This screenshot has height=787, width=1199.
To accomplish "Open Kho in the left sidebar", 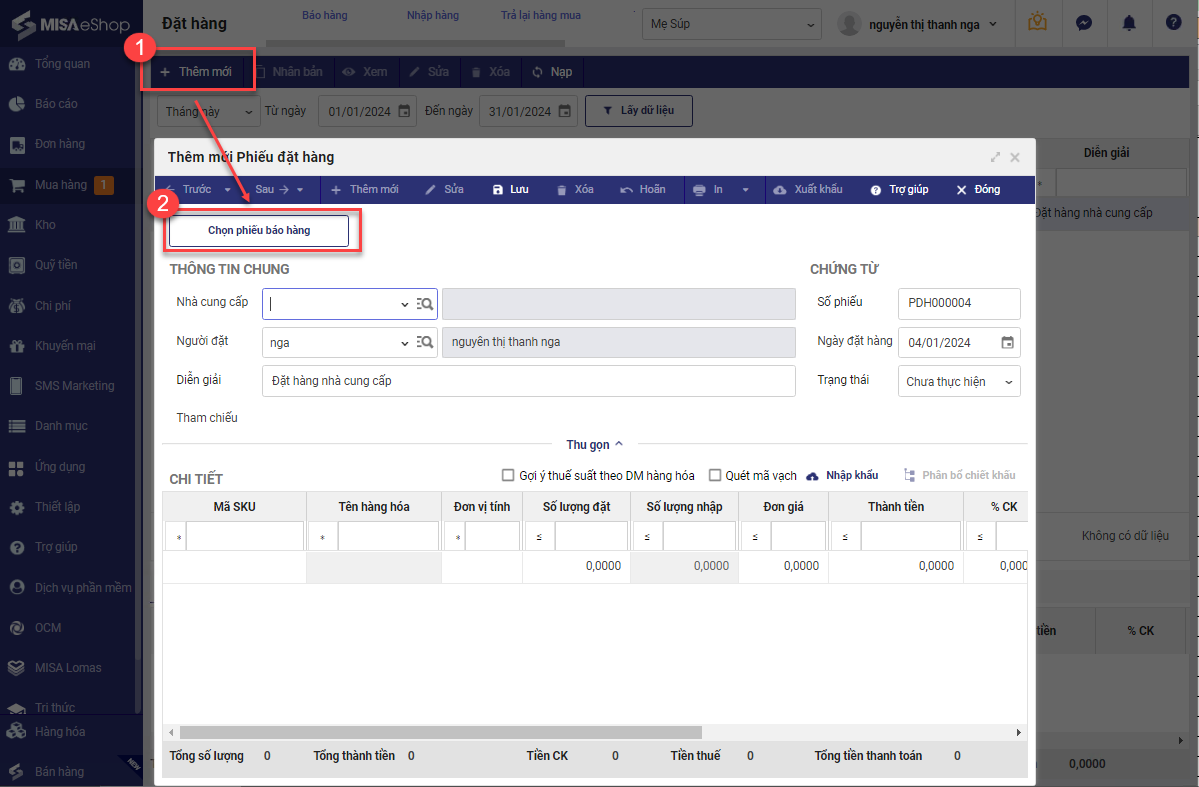I will [45, 225].
